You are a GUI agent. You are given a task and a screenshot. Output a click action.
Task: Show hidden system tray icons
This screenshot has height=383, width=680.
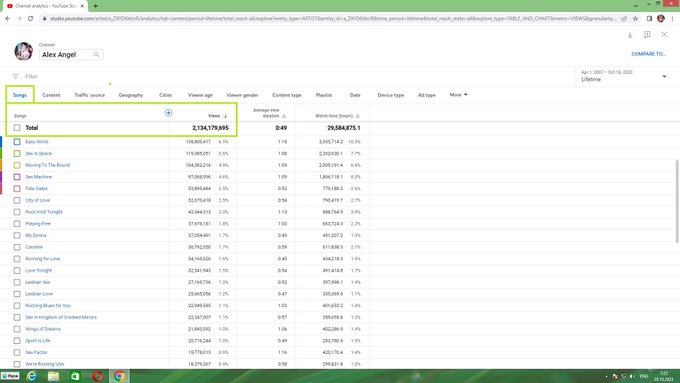[606, 376]
